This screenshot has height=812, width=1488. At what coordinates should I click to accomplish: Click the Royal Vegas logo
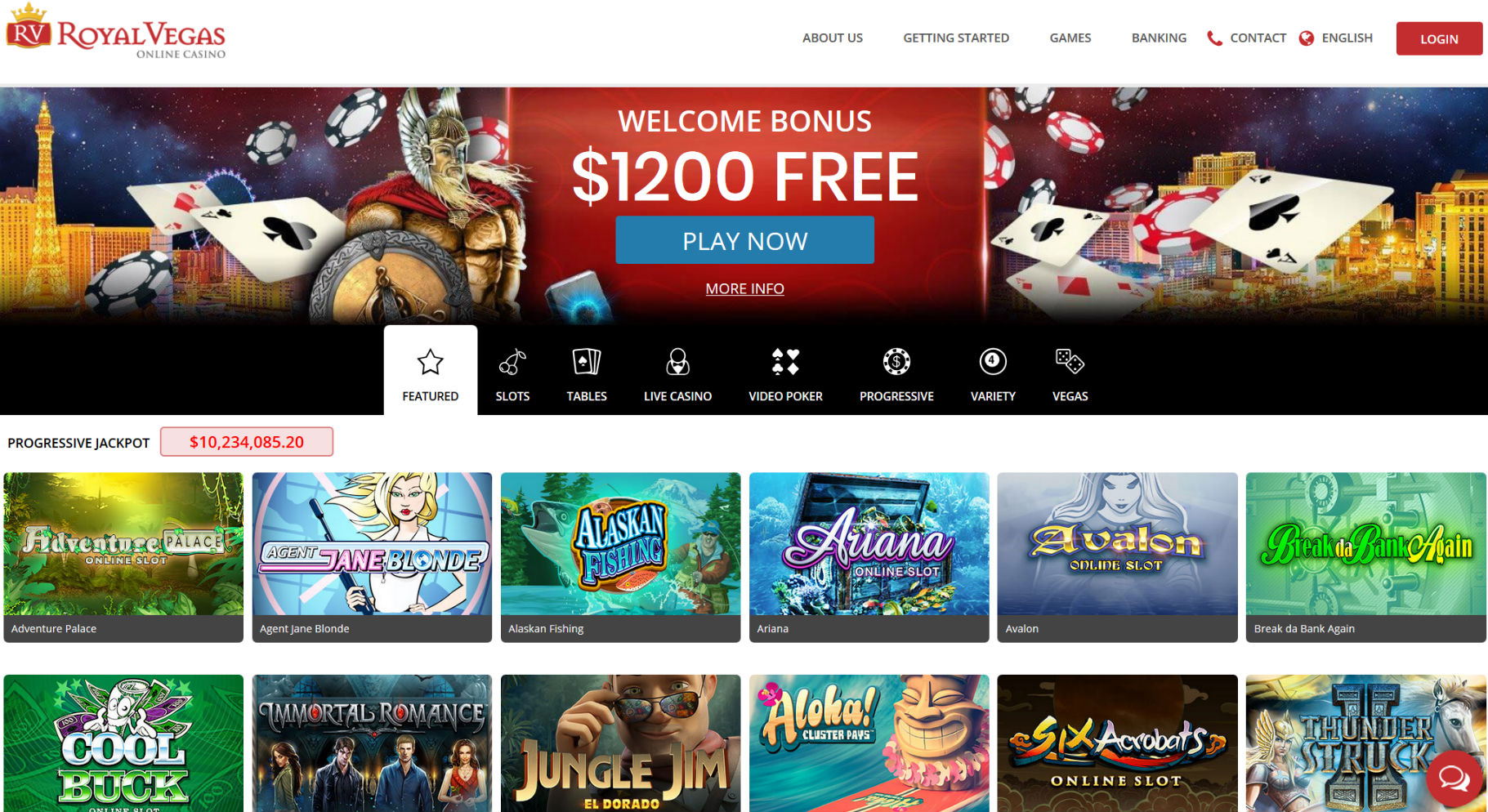(x=116, y=33)
